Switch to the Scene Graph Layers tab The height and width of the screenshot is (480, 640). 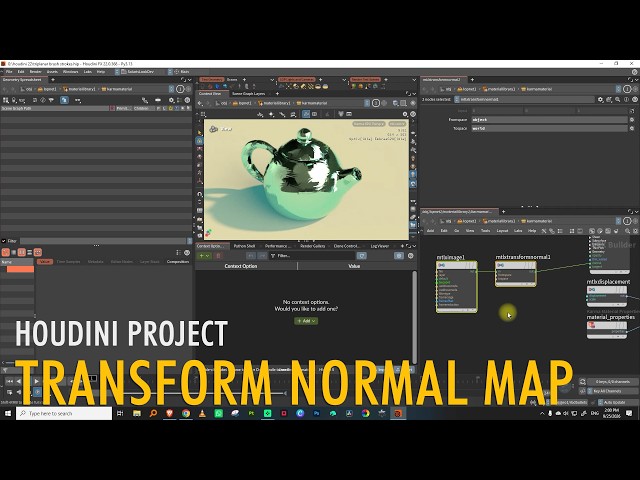[x=249, y=94]
